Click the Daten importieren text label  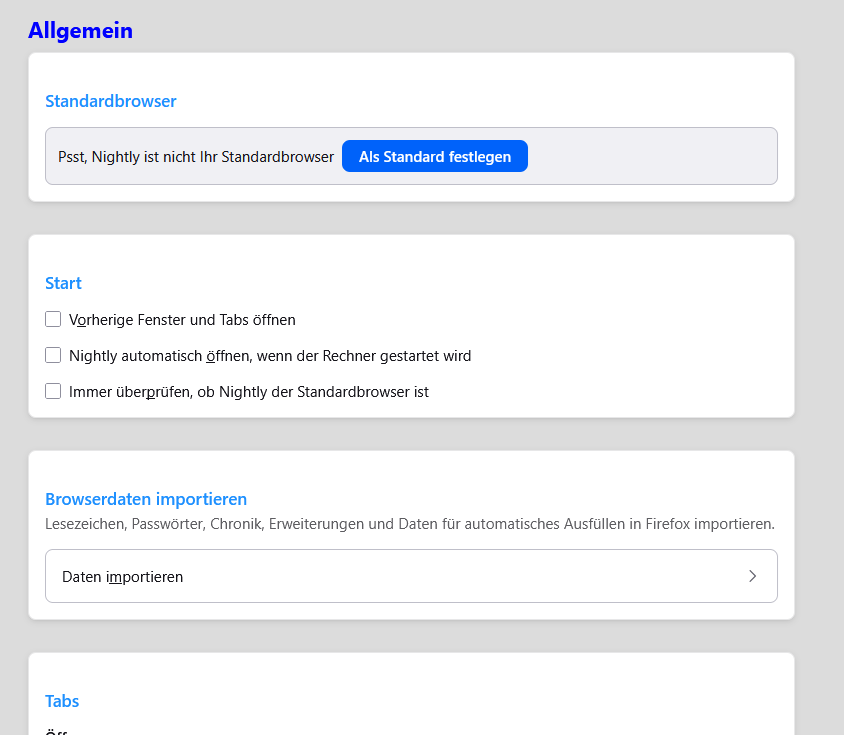(122, 577)
